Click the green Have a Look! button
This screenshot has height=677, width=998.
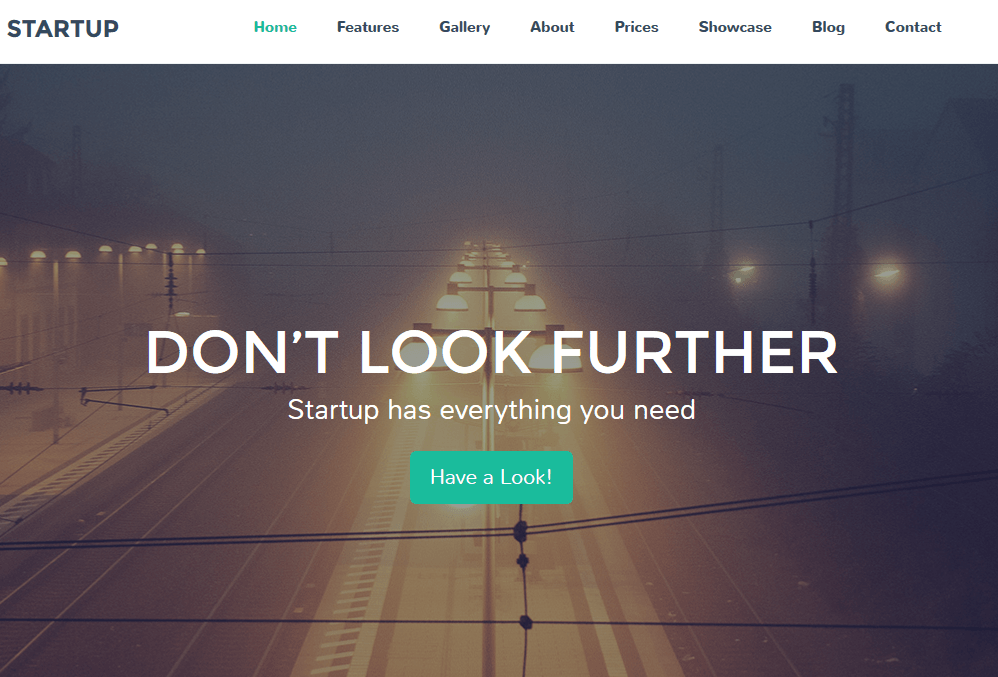point(491,477)
